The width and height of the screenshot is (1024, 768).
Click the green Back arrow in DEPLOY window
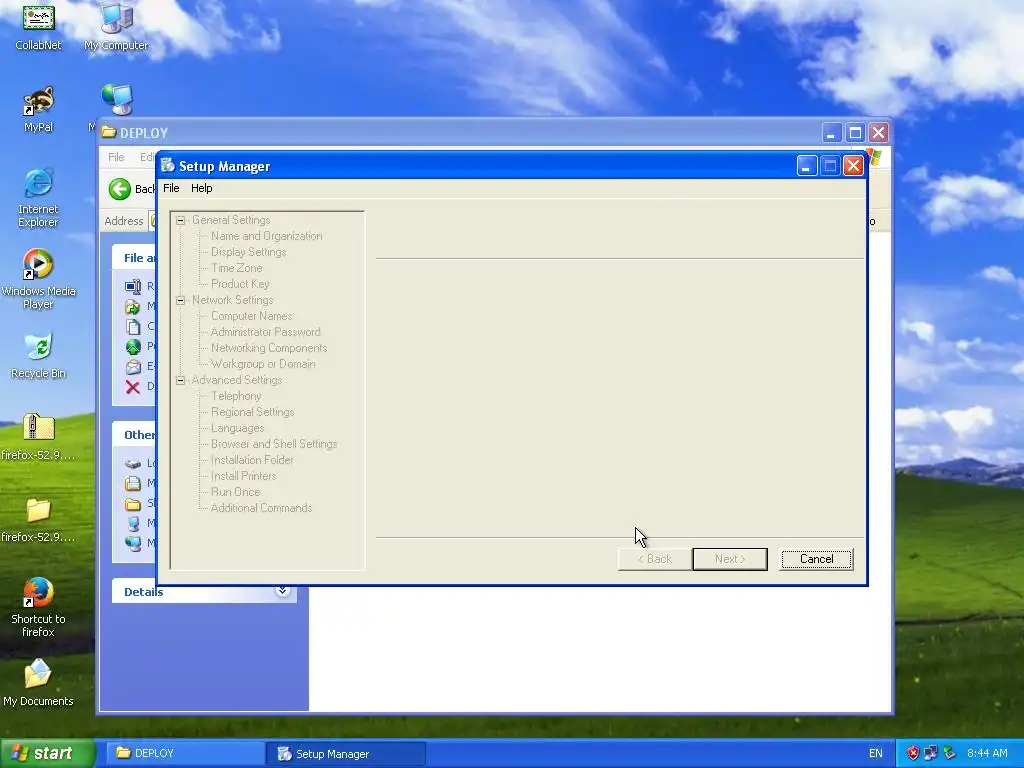point(120,189)
